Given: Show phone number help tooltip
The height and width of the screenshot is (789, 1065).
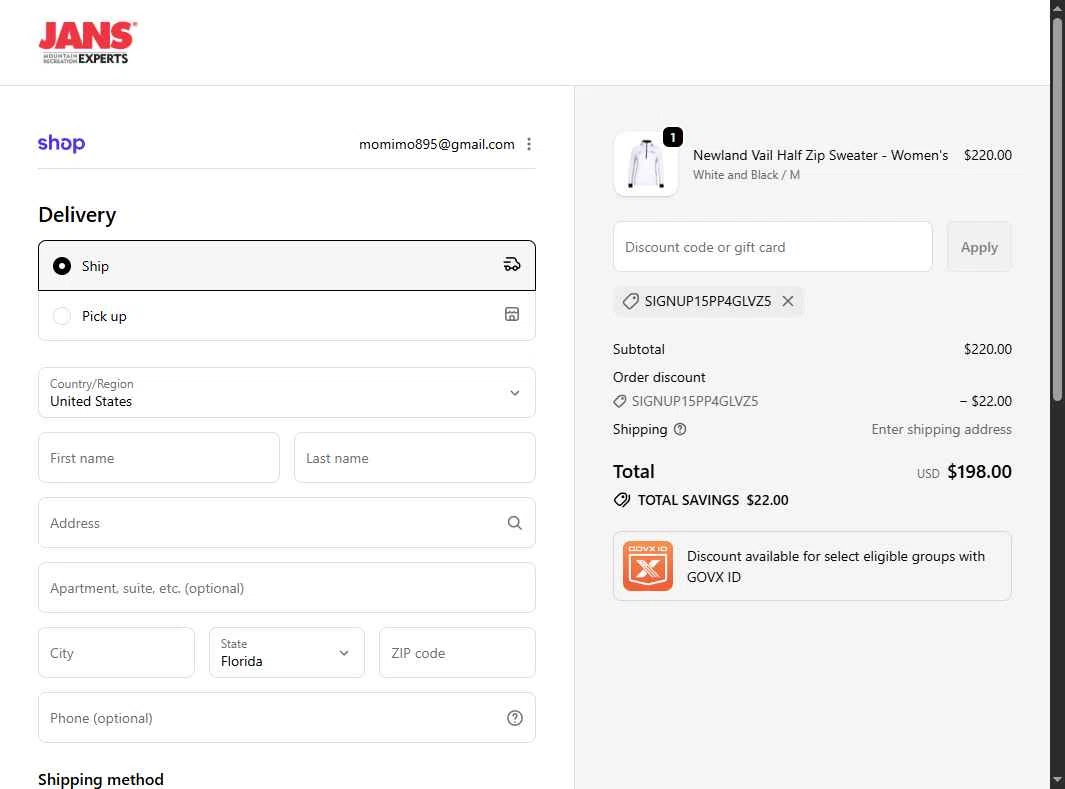Looking at the screenshot, I should 515,718.
